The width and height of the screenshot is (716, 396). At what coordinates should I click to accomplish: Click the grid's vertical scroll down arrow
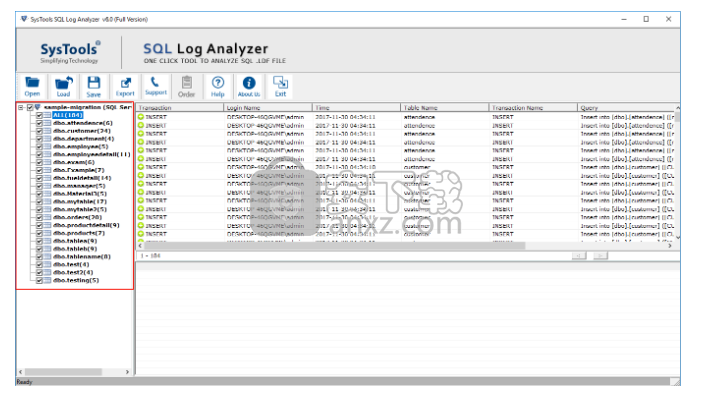click(x=678, y=237)
